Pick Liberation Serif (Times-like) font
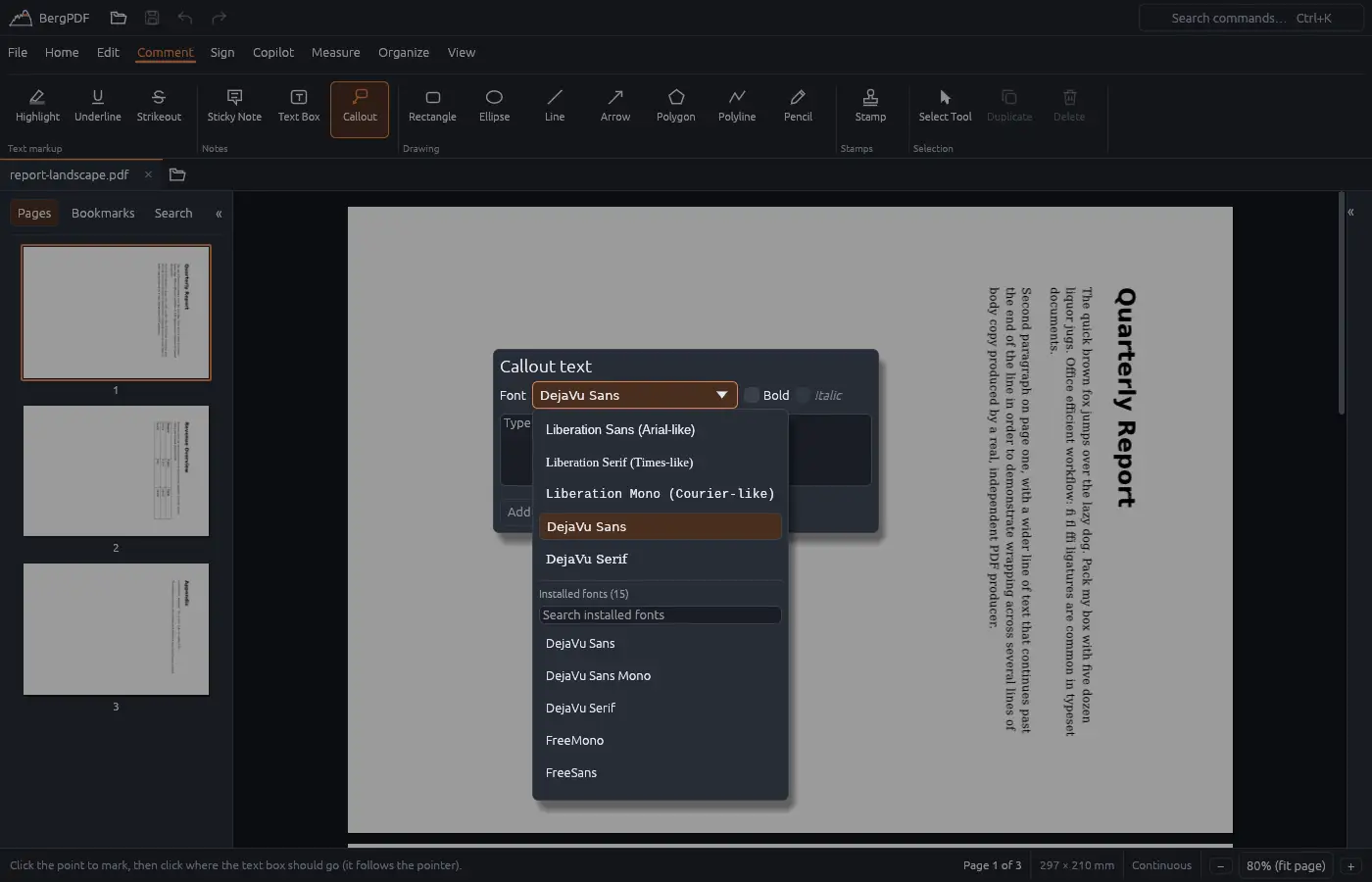Screen dimensions: 1372x882 660,462
